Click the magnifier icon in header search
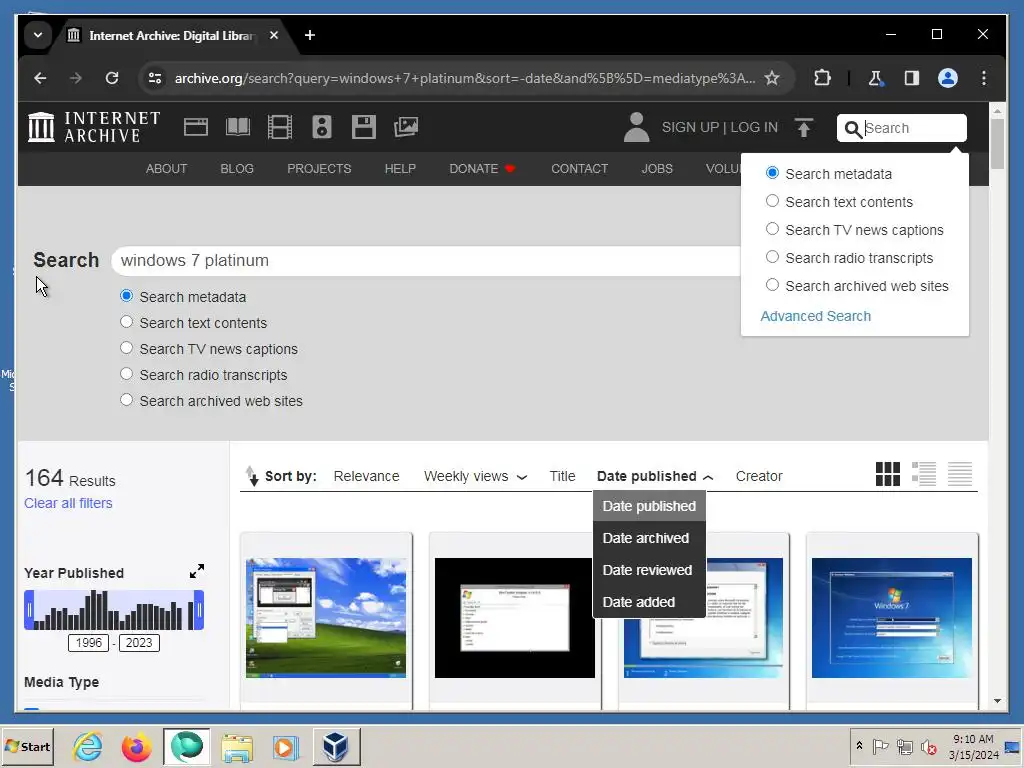 (x=853, y=129)
